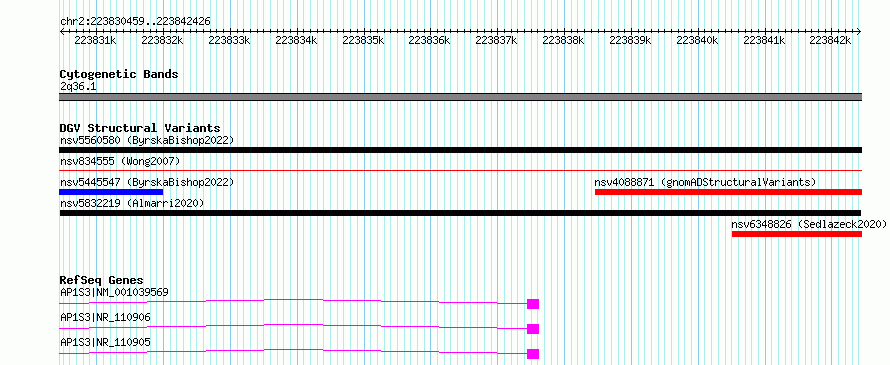Click the AP1S3|NR_110905 gene label
This screenshot has height=365, width=890.
click(x=105, y=342)
